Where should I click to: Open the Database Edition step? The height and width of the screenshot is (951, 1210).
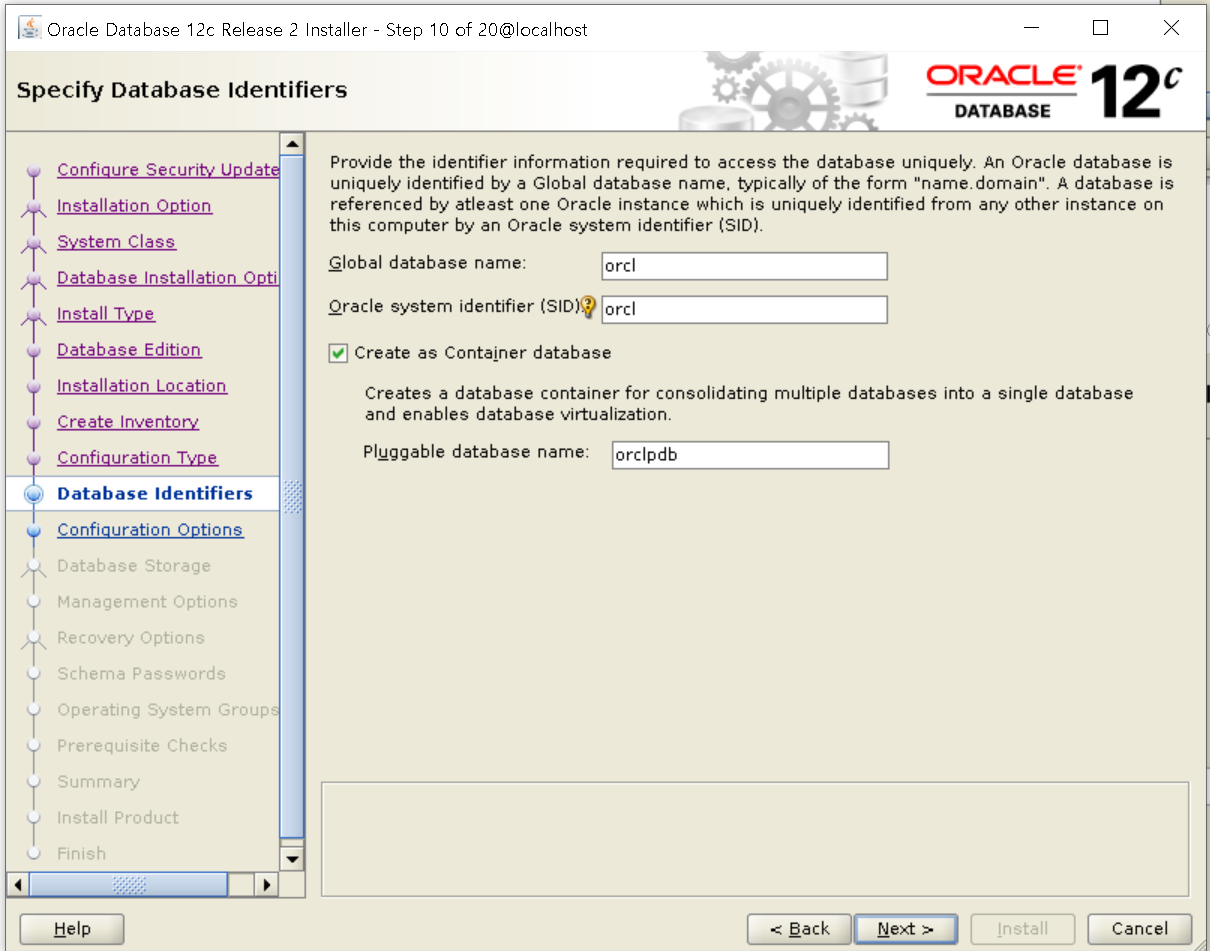[129, 349]
